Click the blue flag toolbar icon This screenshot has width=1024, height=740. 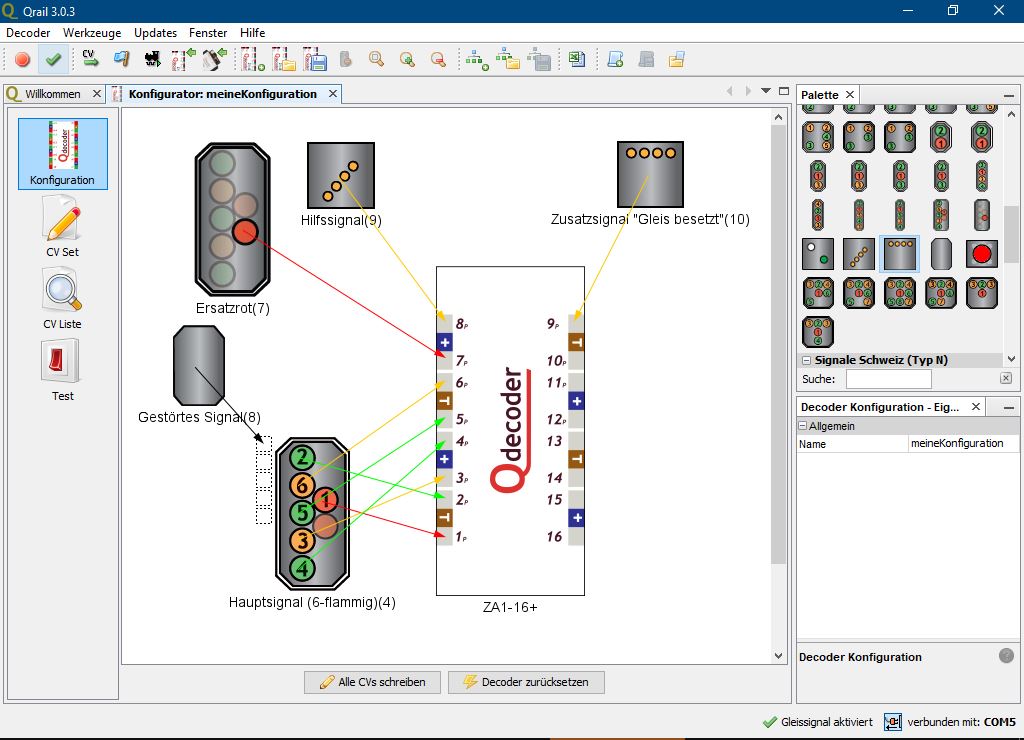coord(121,59)
